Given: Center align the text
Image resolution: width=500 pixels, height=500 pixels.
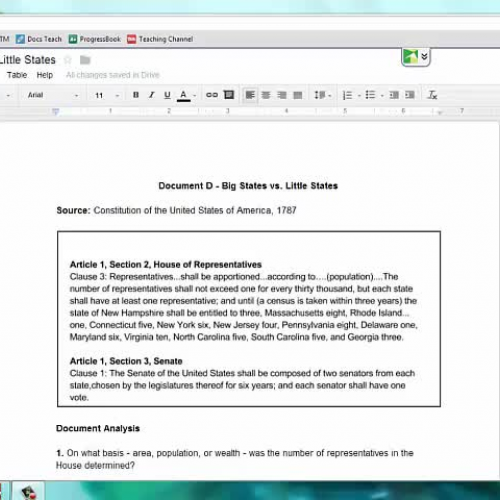Looking at the screenshot, I should point(266,95).
